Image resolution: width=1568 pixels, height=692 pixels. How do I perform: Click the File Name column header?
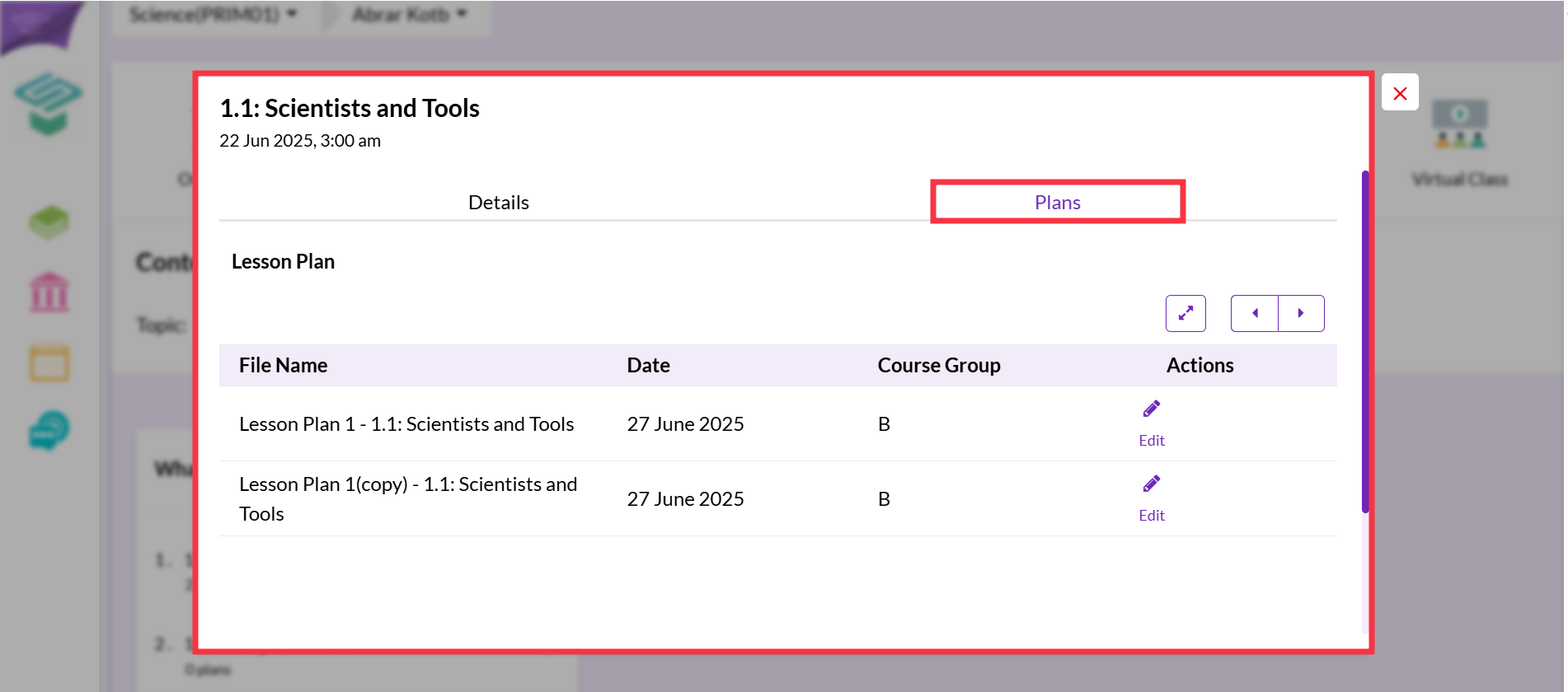pyautogui.click(x=284, y=366)
